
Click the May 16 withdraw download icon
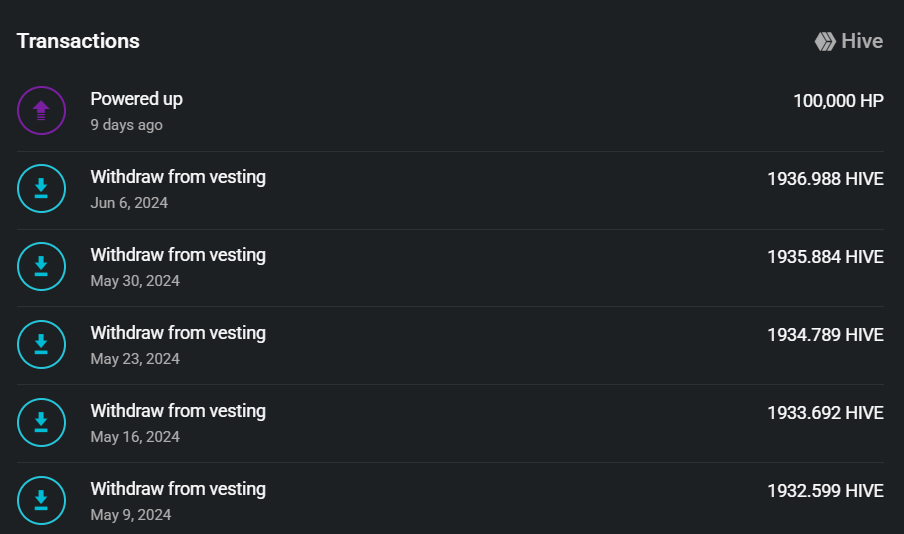click(41, 422)
